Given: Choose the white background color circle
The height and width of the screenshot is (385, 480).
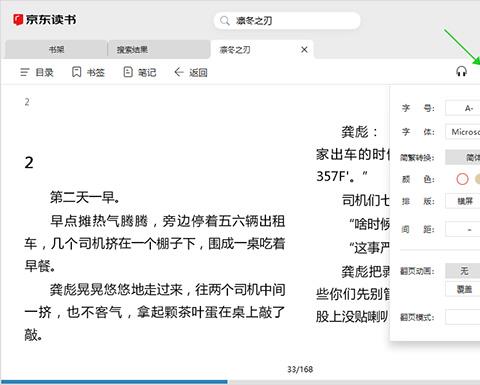Looking at the screenshot, I should 462,179.
